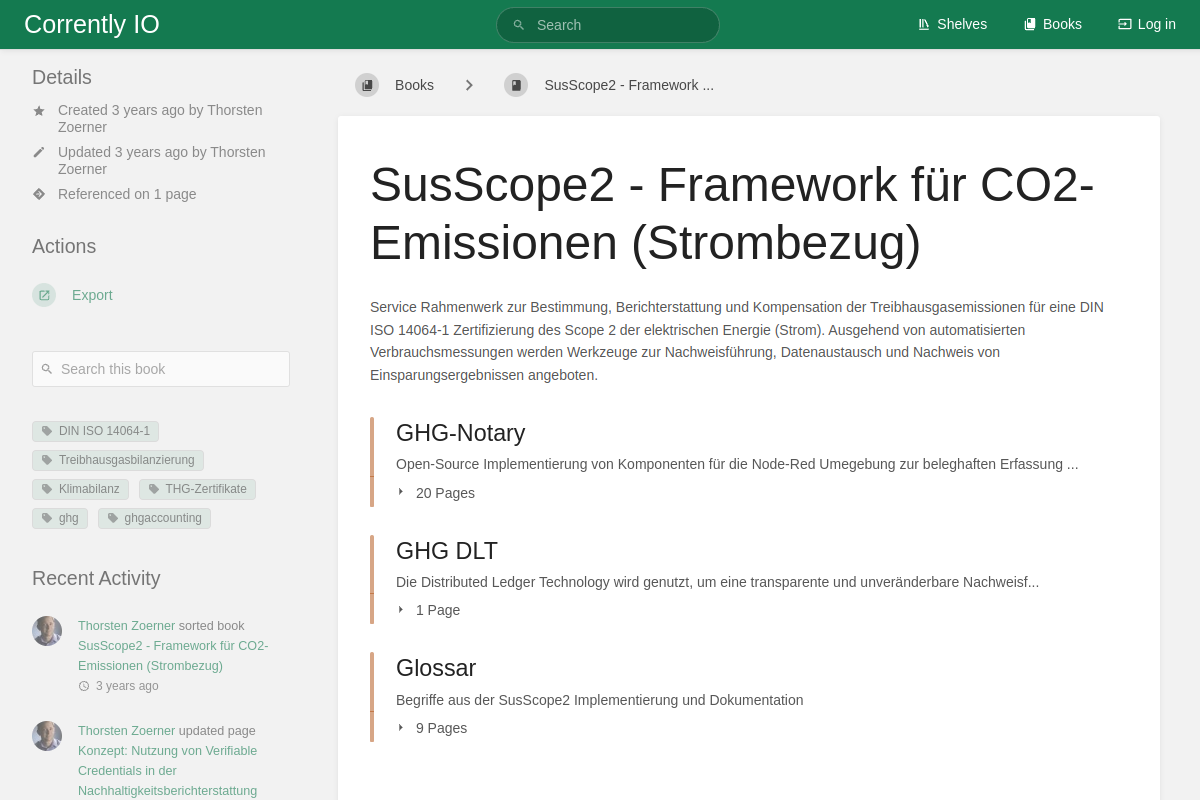Screen dimensions: 1200x800
Task: Select the ghgaccounting tag
Action: (x=154, y=518)
